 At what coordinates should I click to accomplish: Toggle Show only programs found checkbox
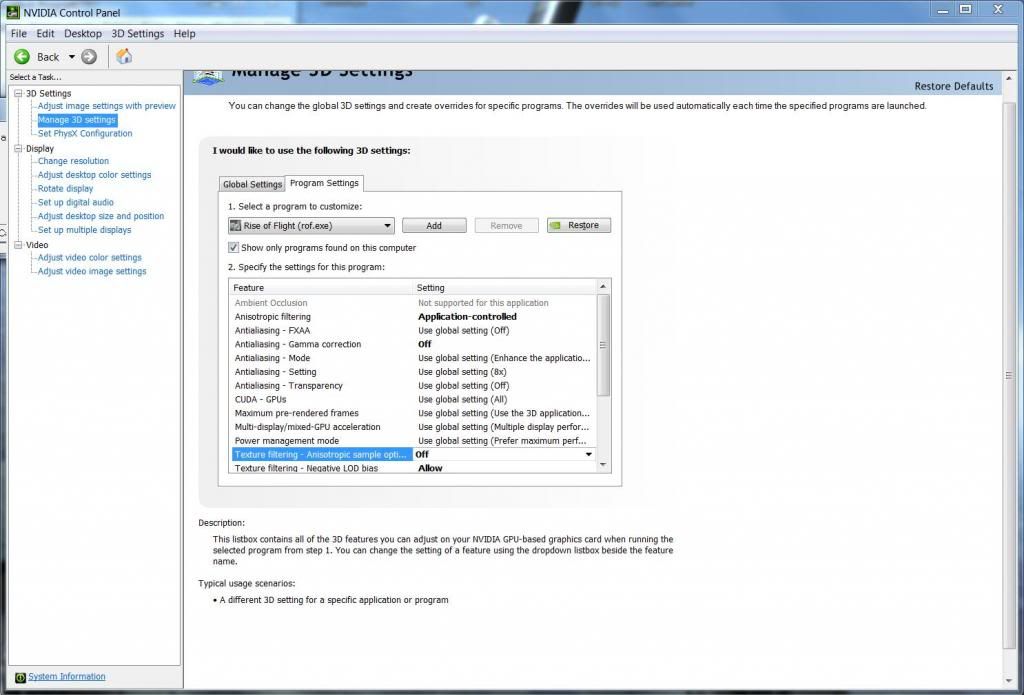(x=233, y=248)
